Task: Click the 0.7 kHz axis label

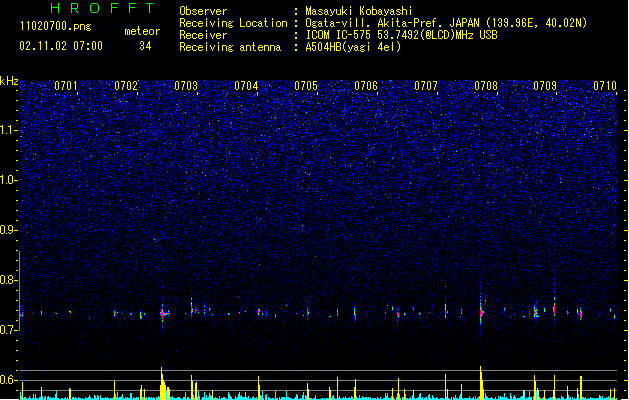Action: [8, 330]
